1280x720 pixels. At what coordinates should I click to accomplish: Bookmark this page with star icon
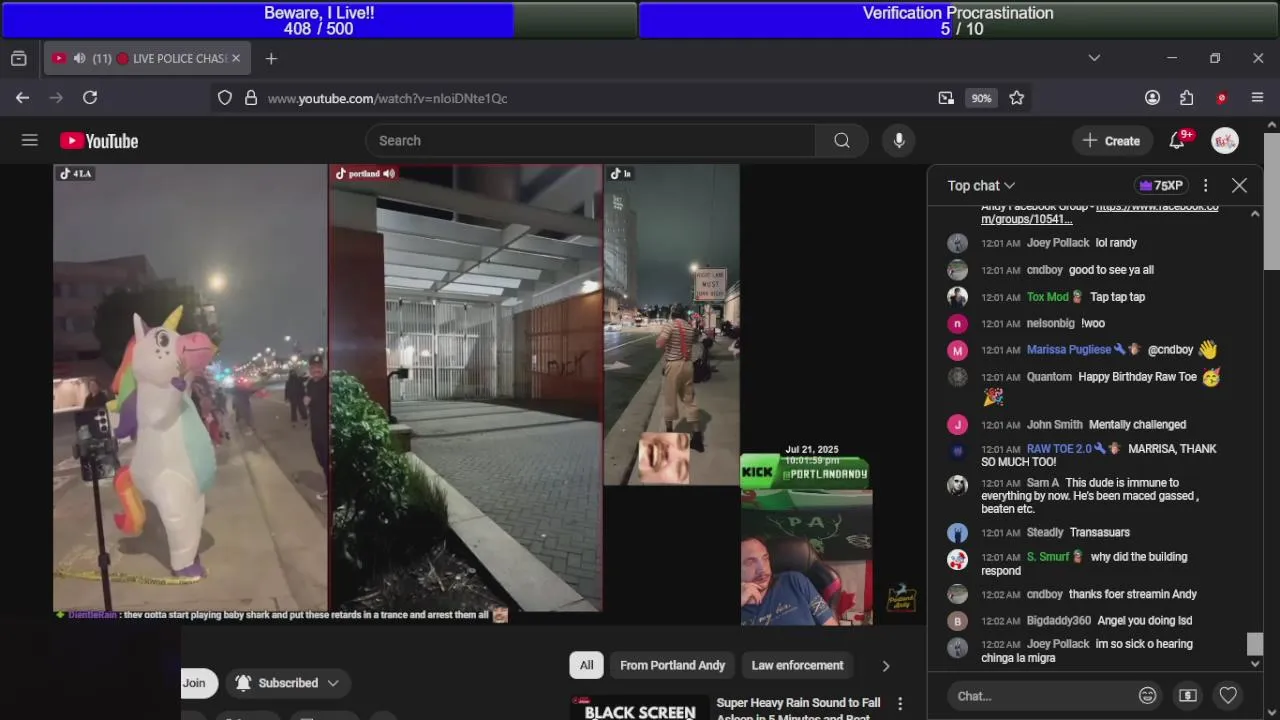[x=1016, y=98]
